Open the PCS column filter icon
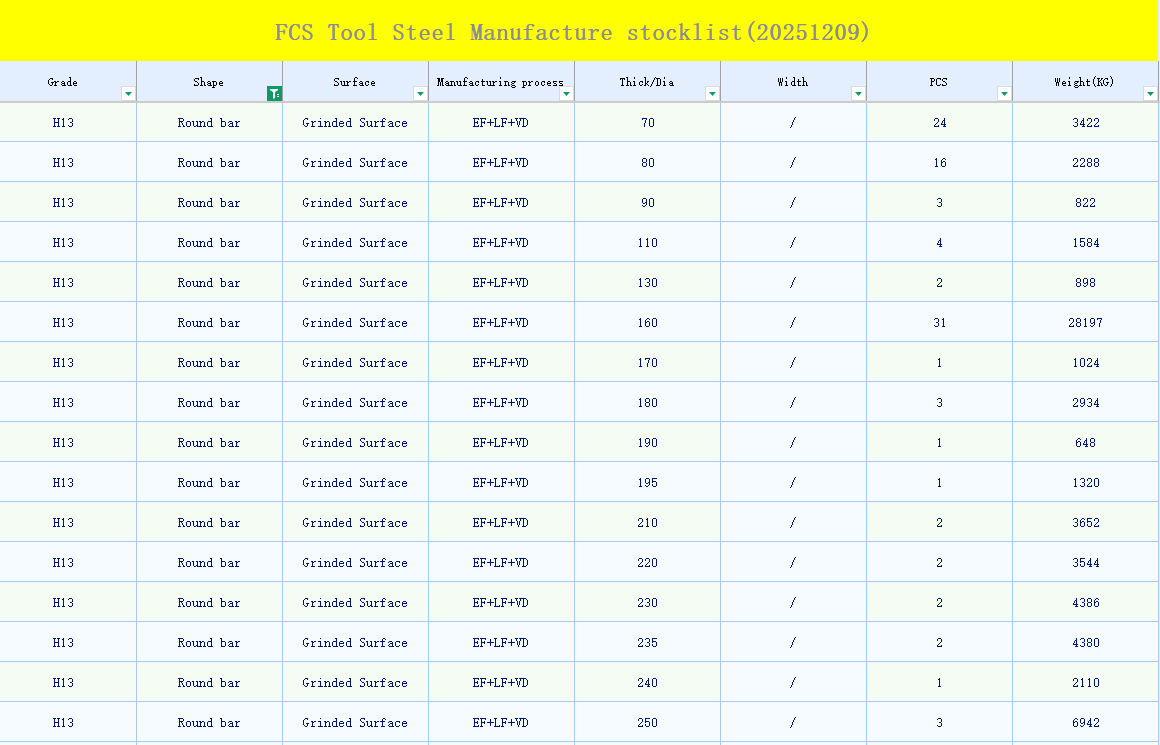Image resolution: width=1160 pixels, height=745 pixels. click(x=1004, y=93)
